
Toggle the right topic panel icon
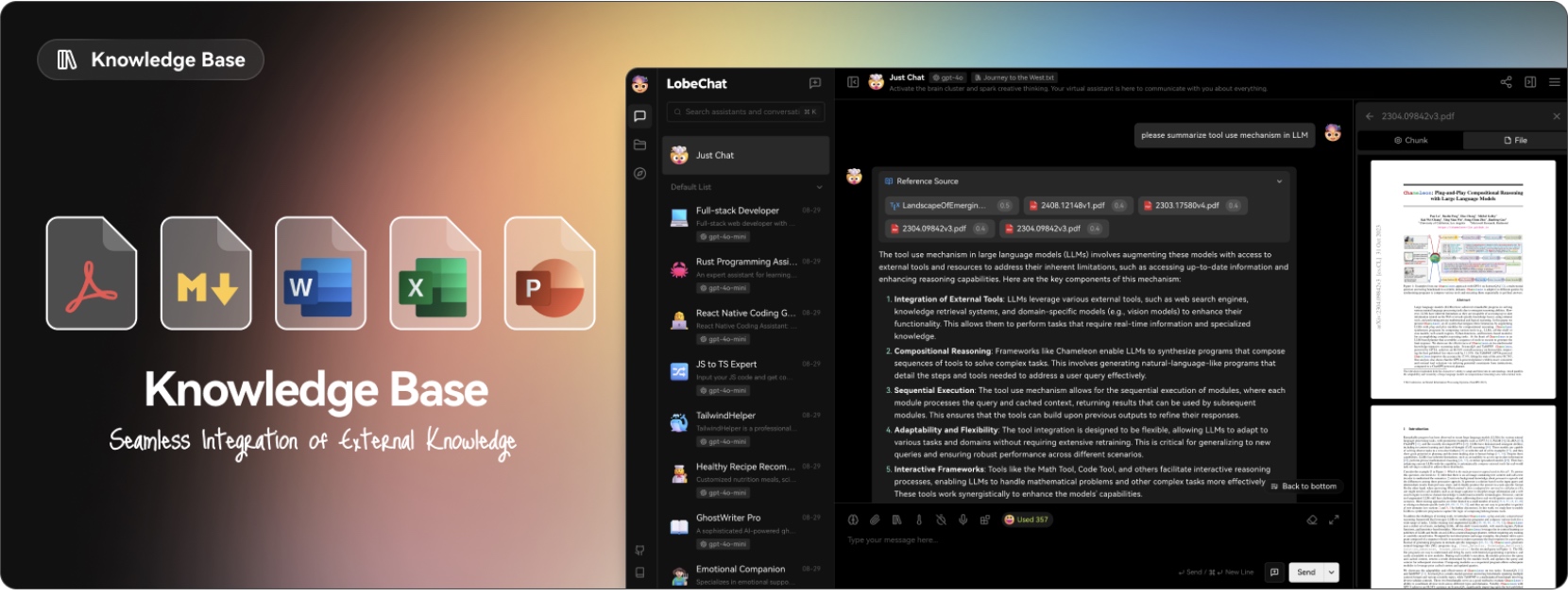1530,82
